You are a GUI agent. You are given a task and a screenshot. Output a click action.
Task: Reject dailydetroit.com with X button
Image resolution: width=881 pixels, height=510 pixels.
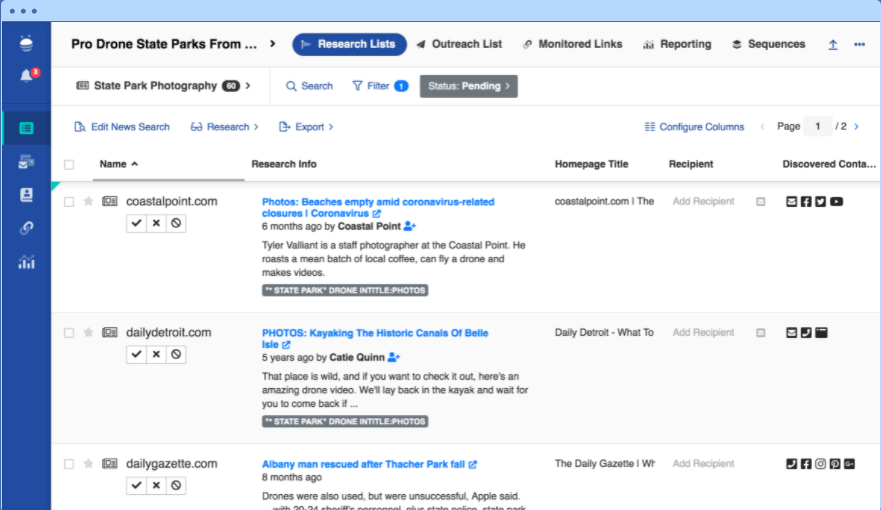point(156,354)
